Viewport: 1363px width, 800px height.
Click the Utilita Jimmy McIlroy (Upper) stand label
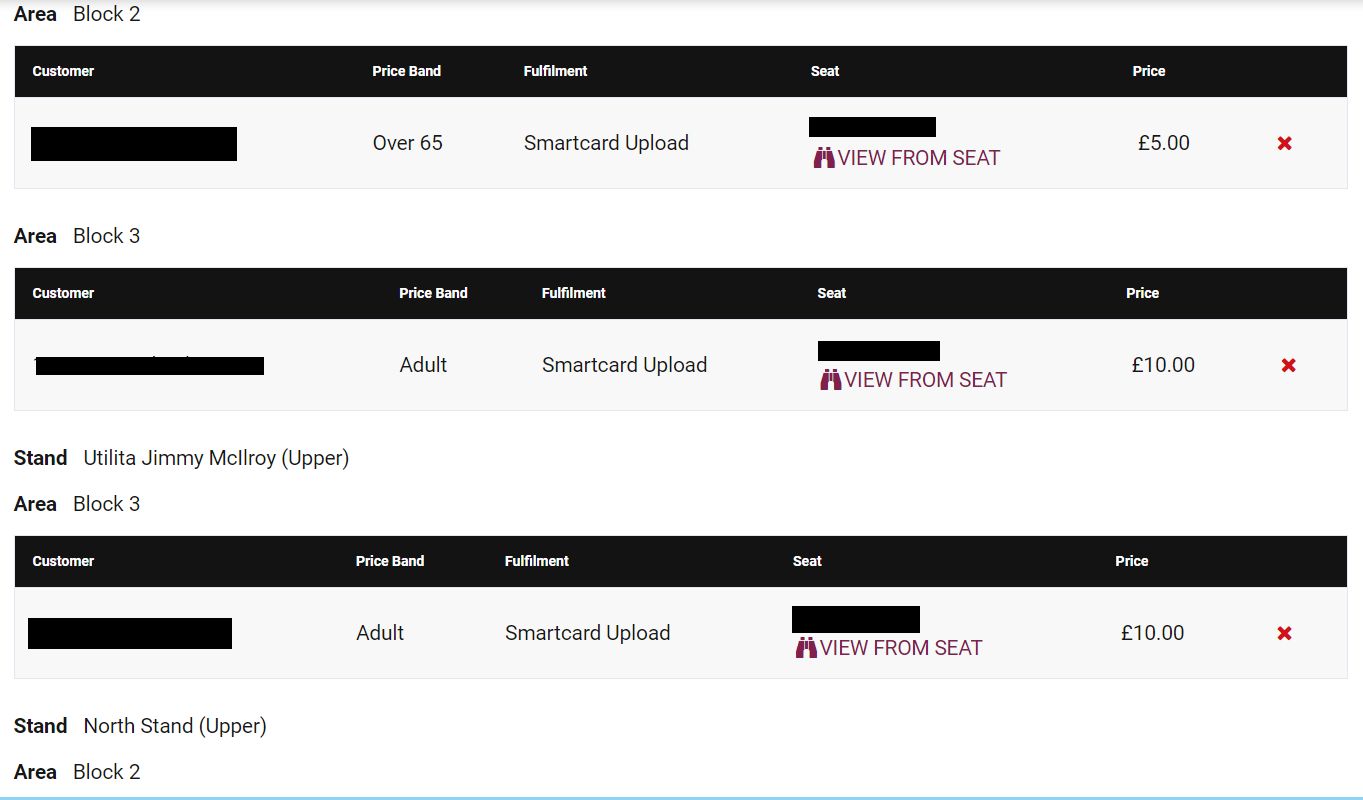click(x=216, y=458)
